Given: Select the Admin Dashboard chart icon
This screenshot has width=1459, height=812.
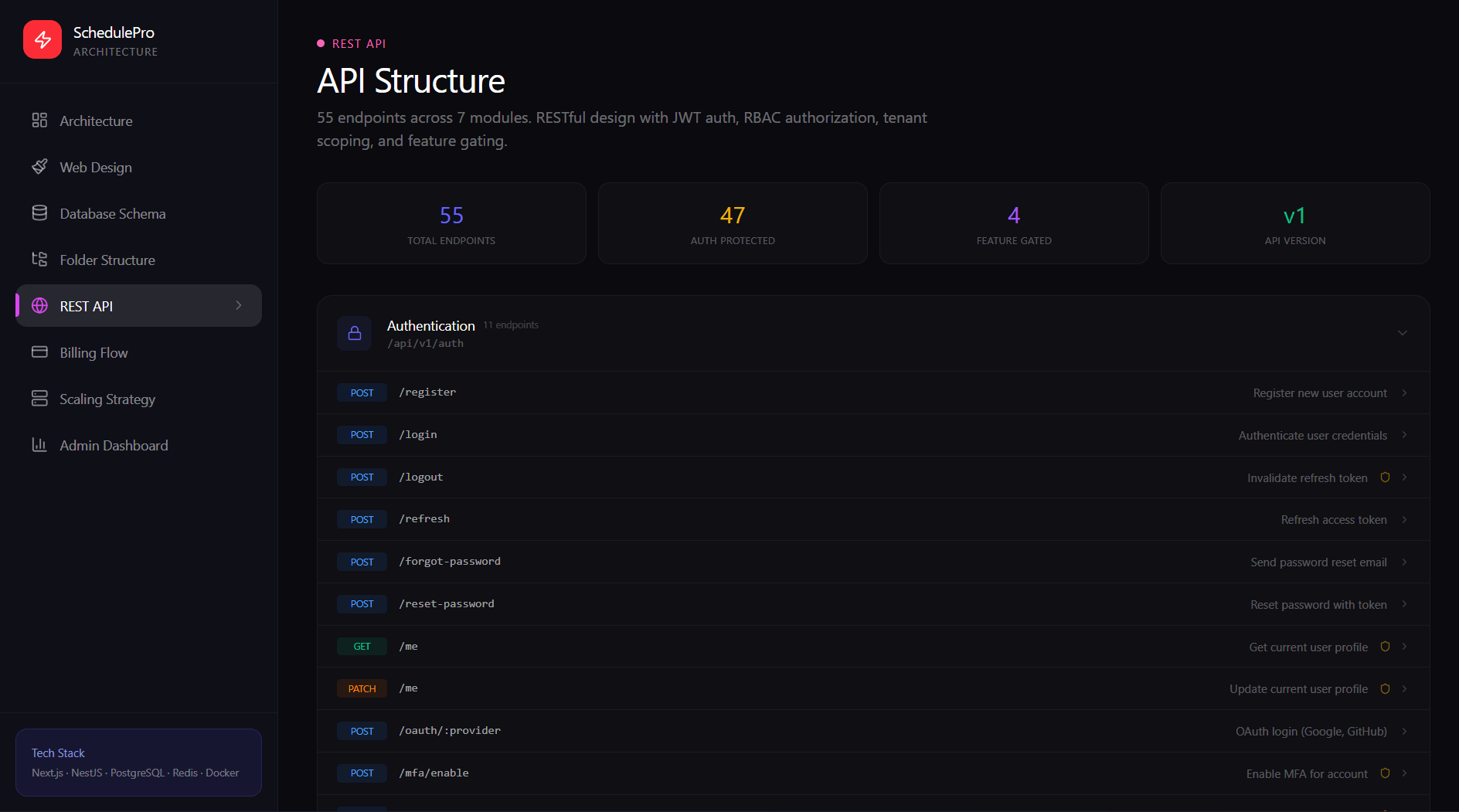Looking at the screenshot, I should (x=40, y=445).
